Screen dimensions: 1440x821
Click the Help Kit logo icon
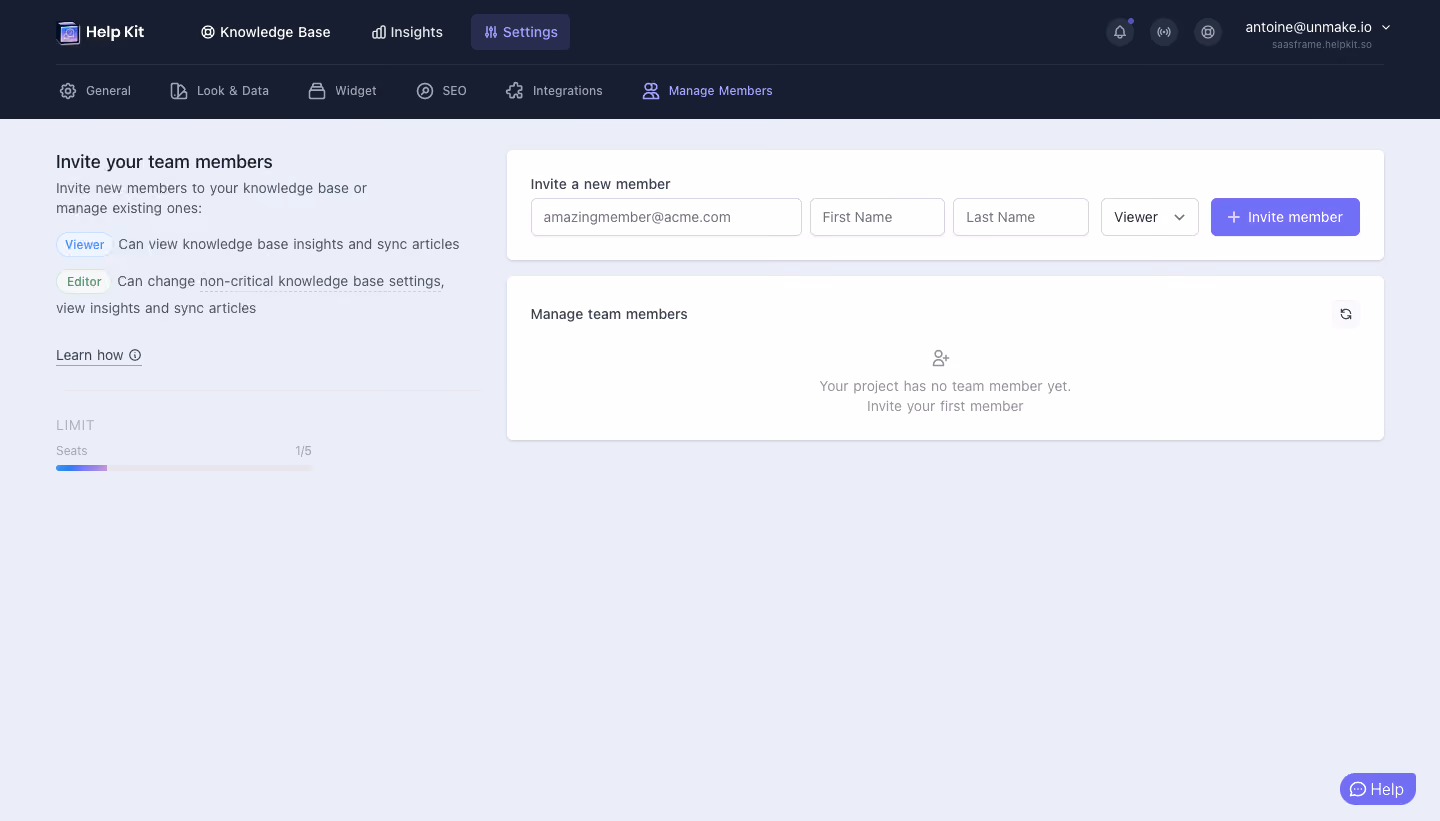pos(69,33)
